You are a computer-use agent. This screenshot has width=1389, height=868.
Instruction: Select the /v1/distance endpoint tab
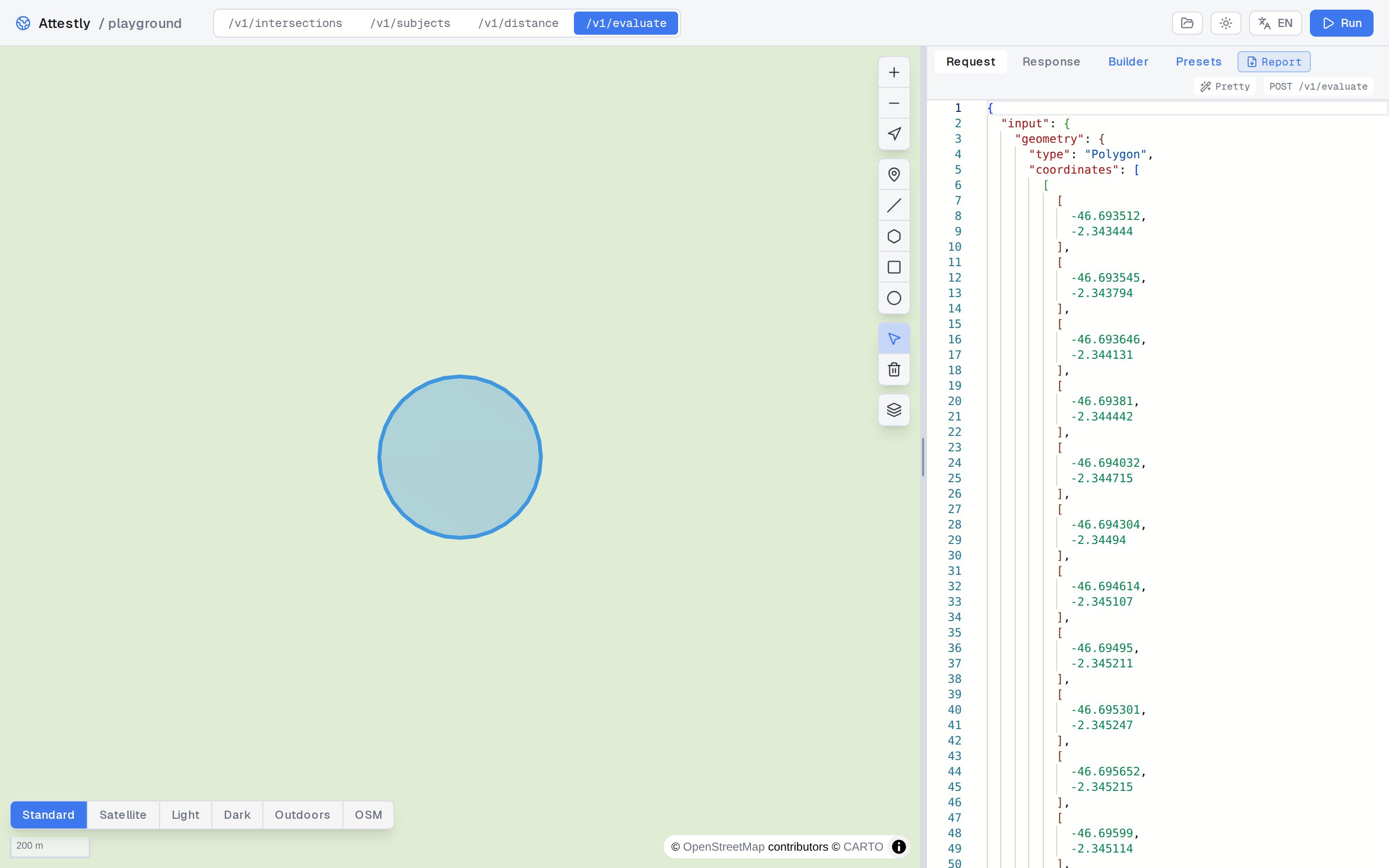click(517, 23)
